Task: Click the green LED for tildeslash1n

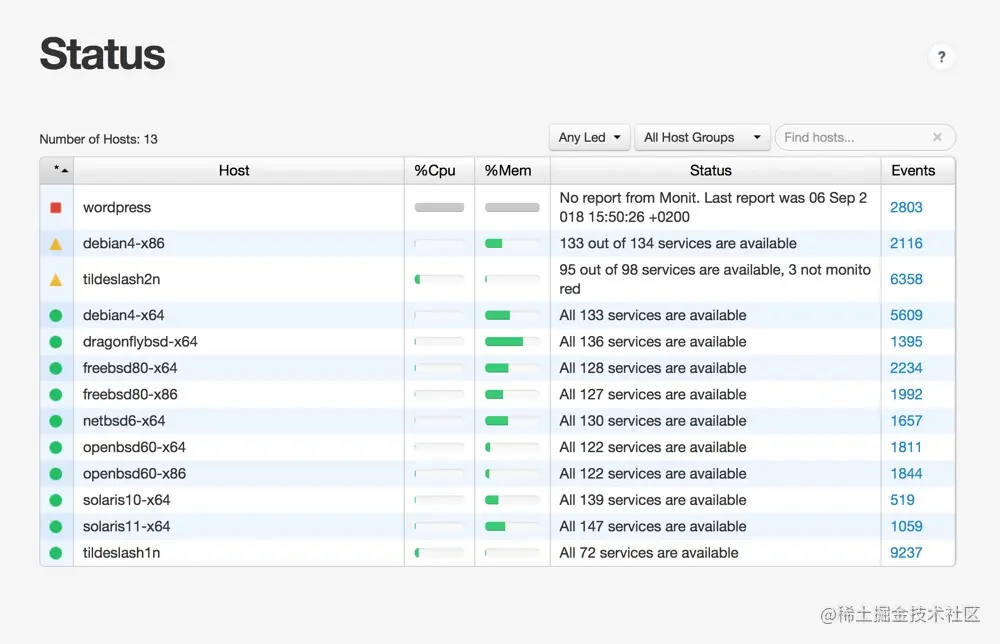Action: [x=56, y=553]
